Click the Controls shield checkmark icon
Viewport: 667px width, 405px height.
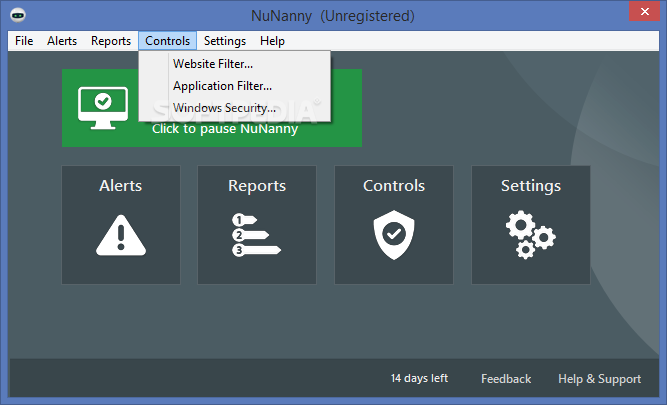click(394, 234)
